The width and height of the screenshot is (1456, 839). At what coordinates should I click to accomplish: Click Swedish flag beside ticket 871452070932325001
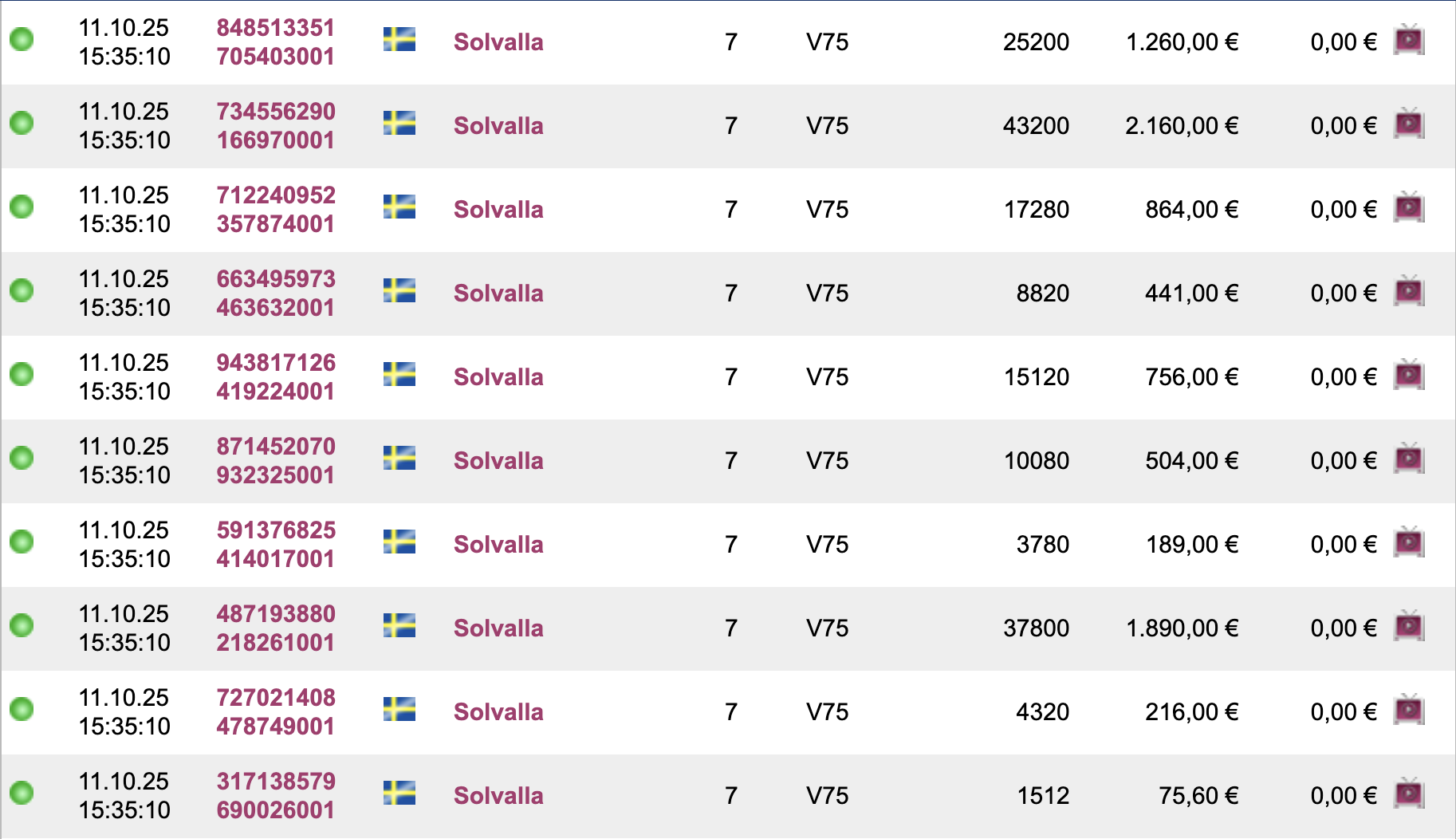click(399, 459)
